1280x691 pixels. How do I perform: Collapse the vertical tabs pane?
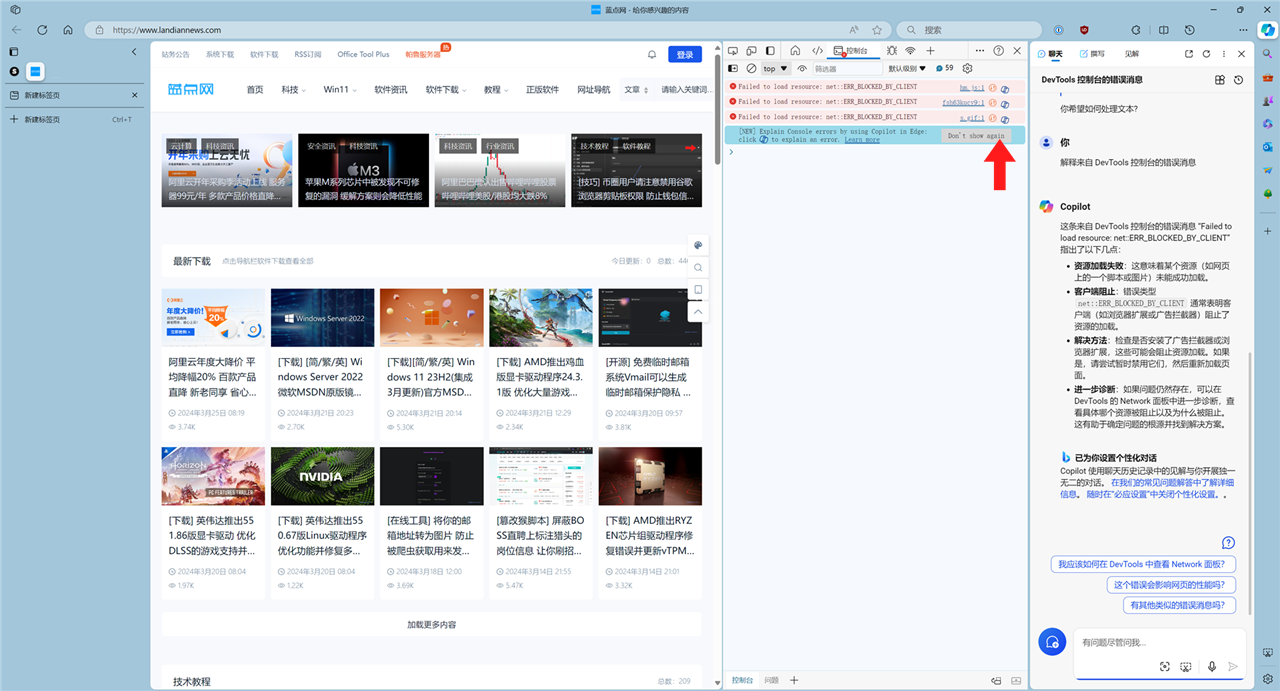point(134,52)
